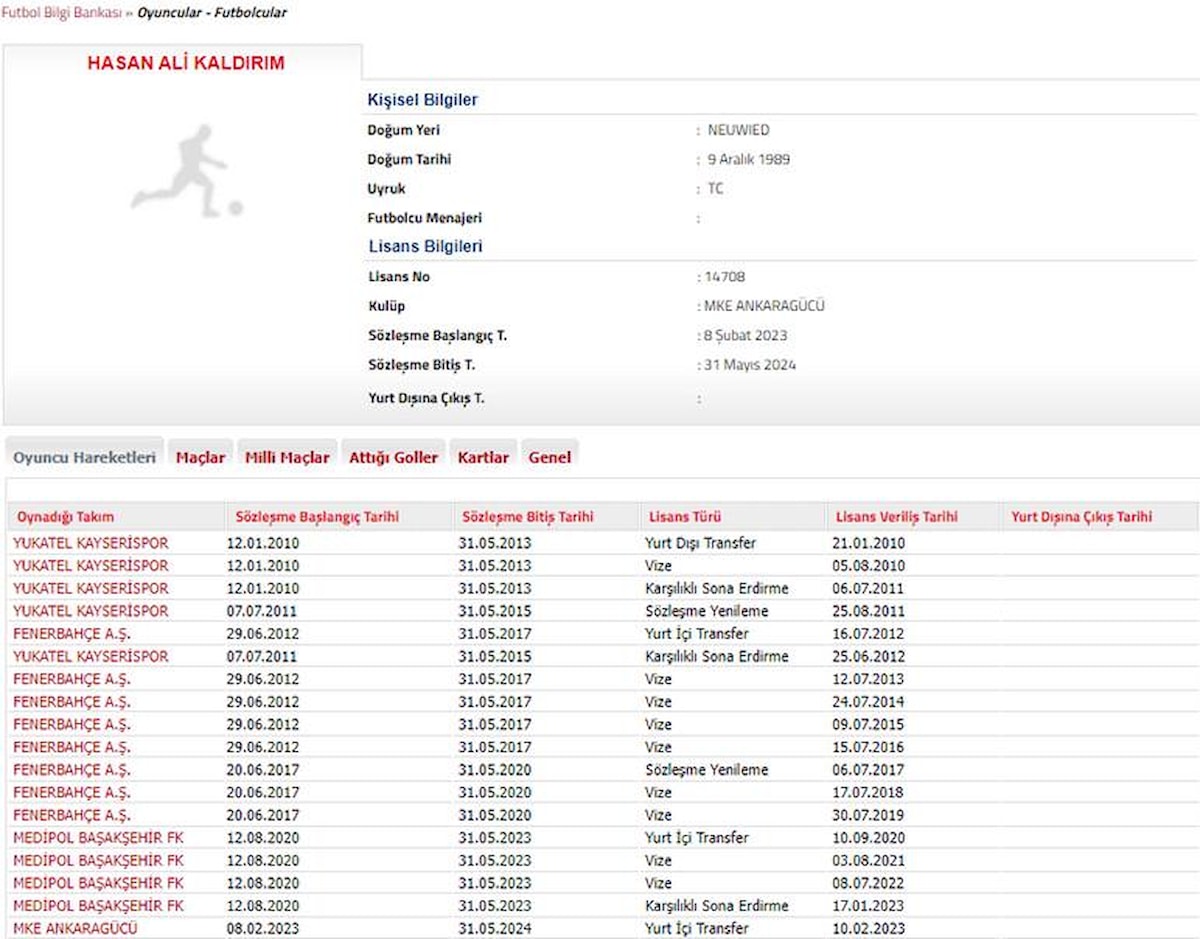Select the Attığı Goller tab
Screen dimensions: 1200x939
click(393, 457)
